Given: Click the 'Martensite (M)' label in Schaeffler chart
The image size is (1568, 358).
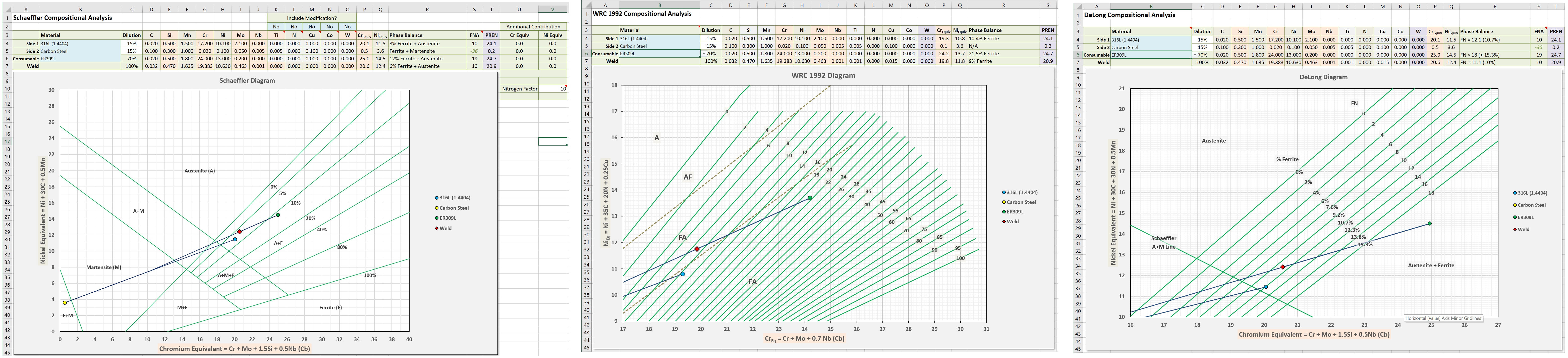Looking at the screenshot, I should [103, 267].
